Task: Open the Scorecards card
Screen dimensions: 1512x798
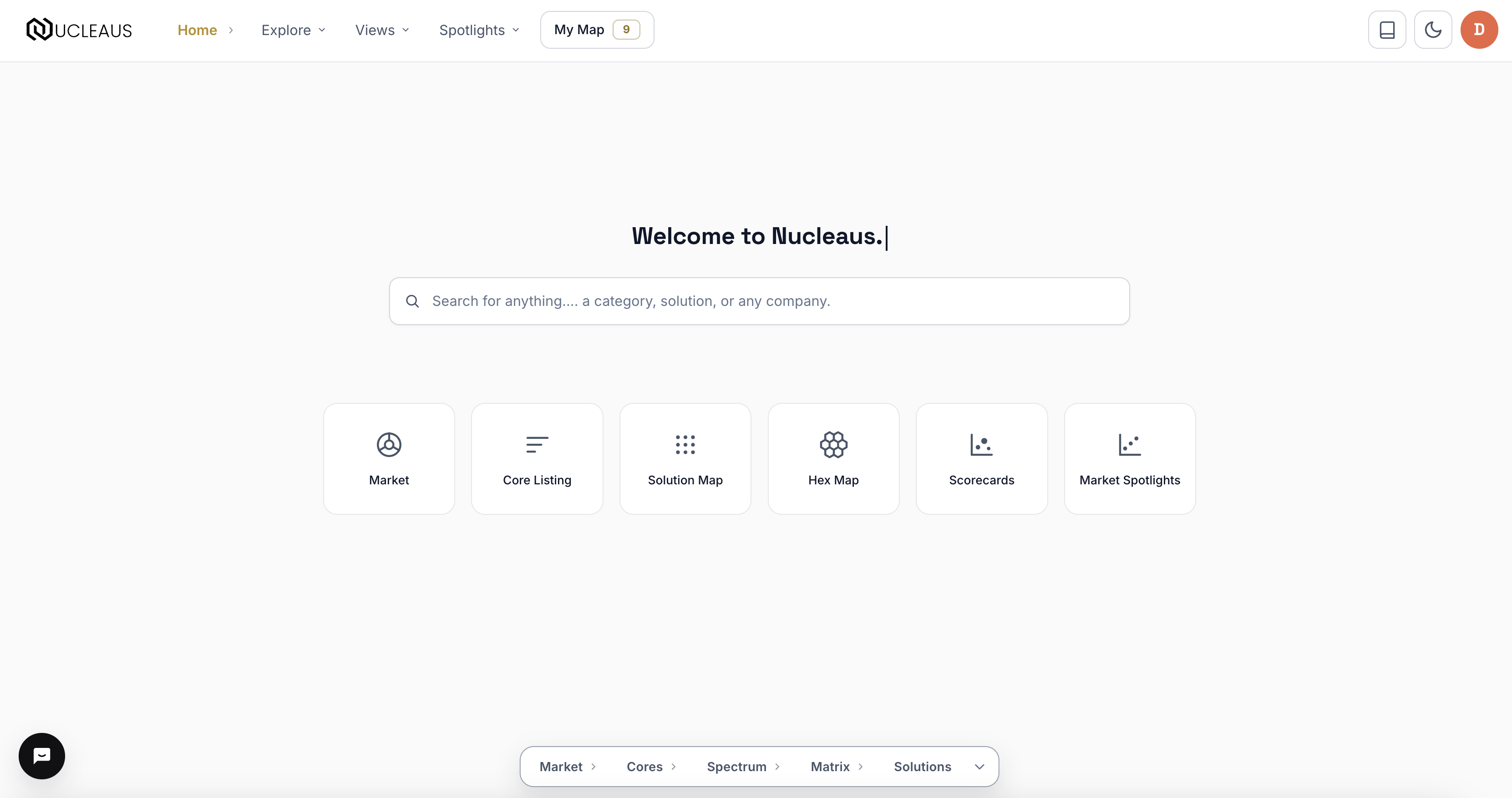Action: pyautogui.click(x=981, y=458)
